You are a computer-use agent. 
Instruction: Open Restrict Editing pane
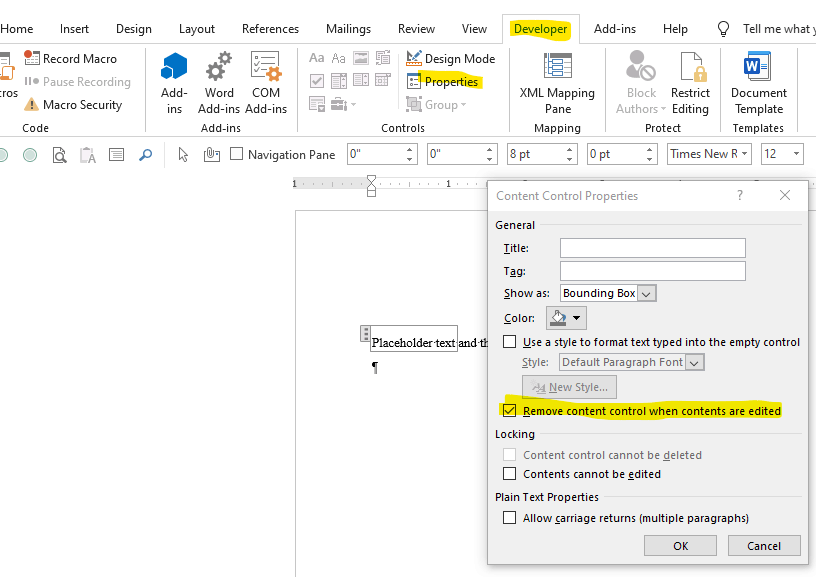691,83
